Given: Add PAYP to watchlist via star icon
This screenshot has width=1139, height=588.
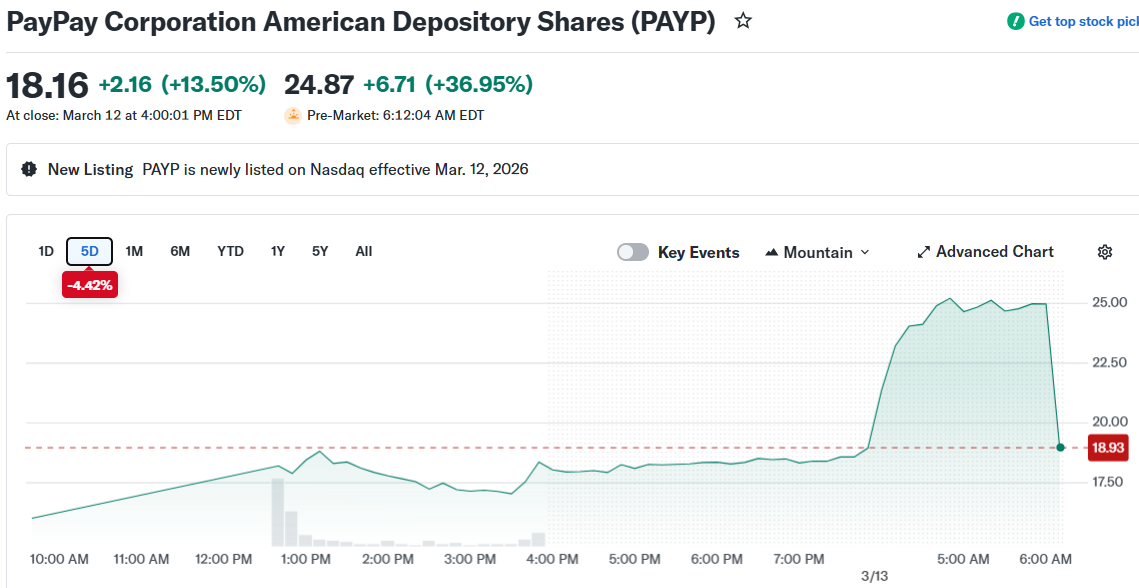Looking at the screenshot, I should pyautogui.click(x=743, y=20).
